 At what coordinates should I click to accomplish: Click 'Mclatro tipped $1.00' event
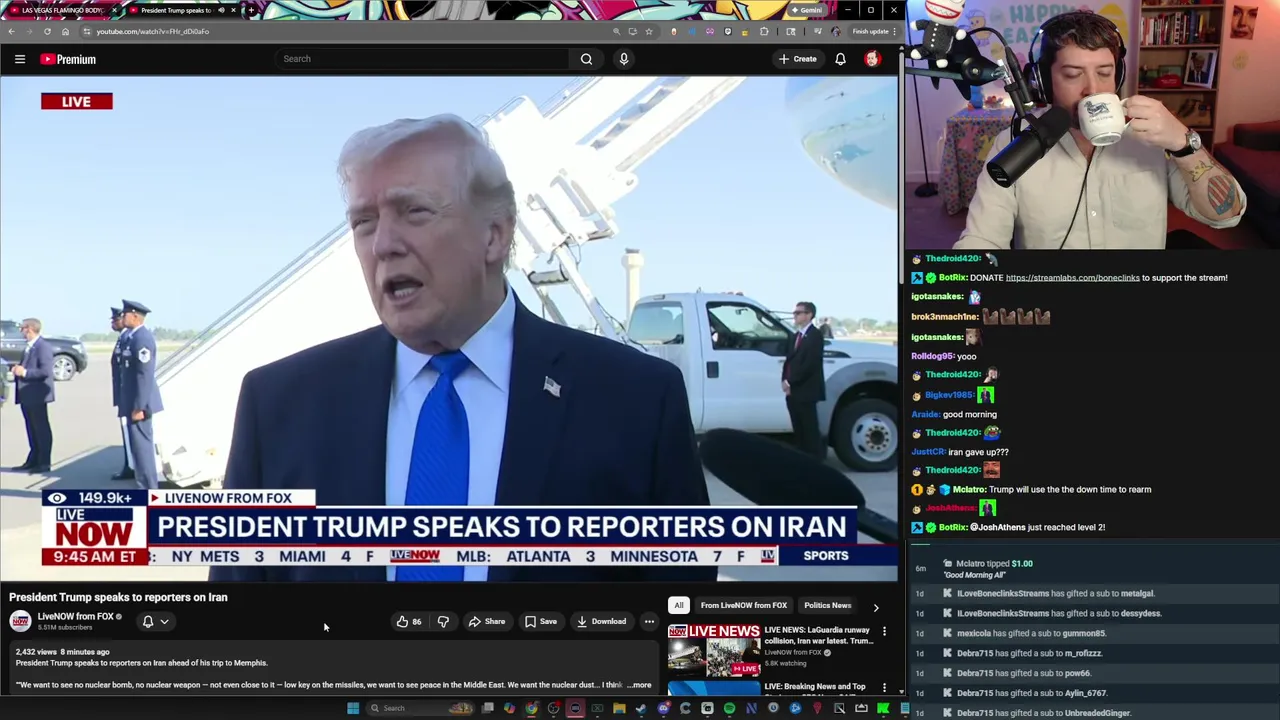(994, 564)
